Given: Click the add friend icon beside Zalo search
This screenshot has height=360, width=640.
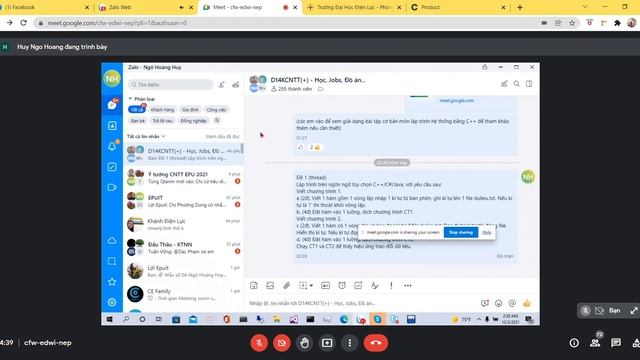Looking at the screenshot, I should [221, 84].
